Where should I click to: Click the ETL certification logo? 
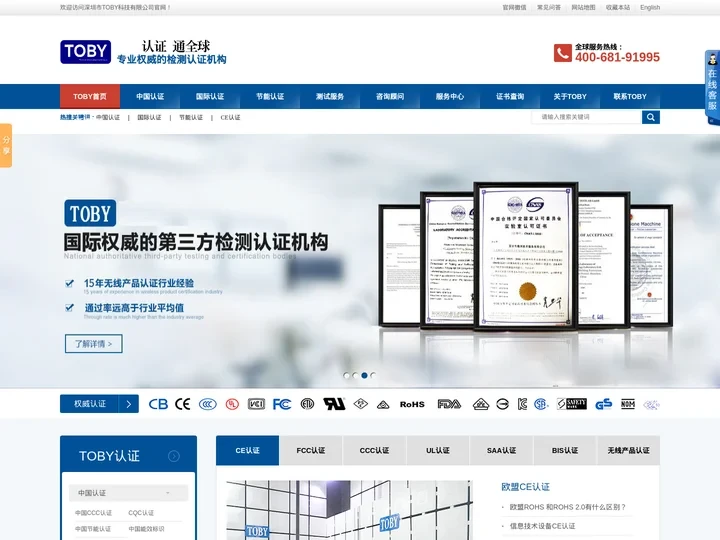coord(307,404)
